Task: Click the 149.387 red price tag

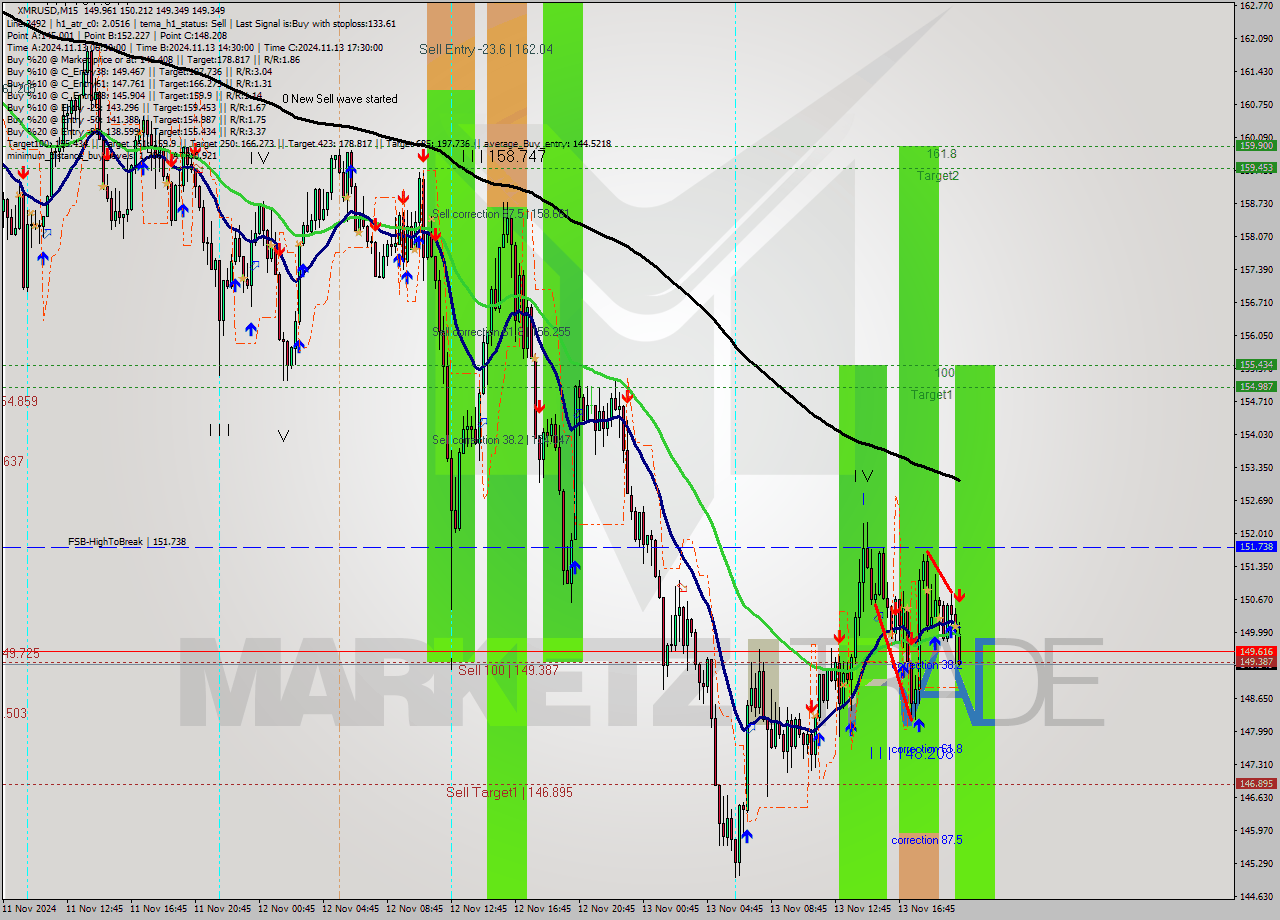Action: (1256, 663)
